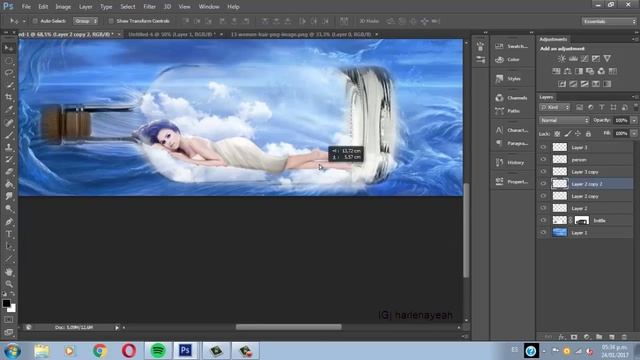640x360 pixels.
Task: Add a Curves adjustment
Action: click(x=584, y=59)
